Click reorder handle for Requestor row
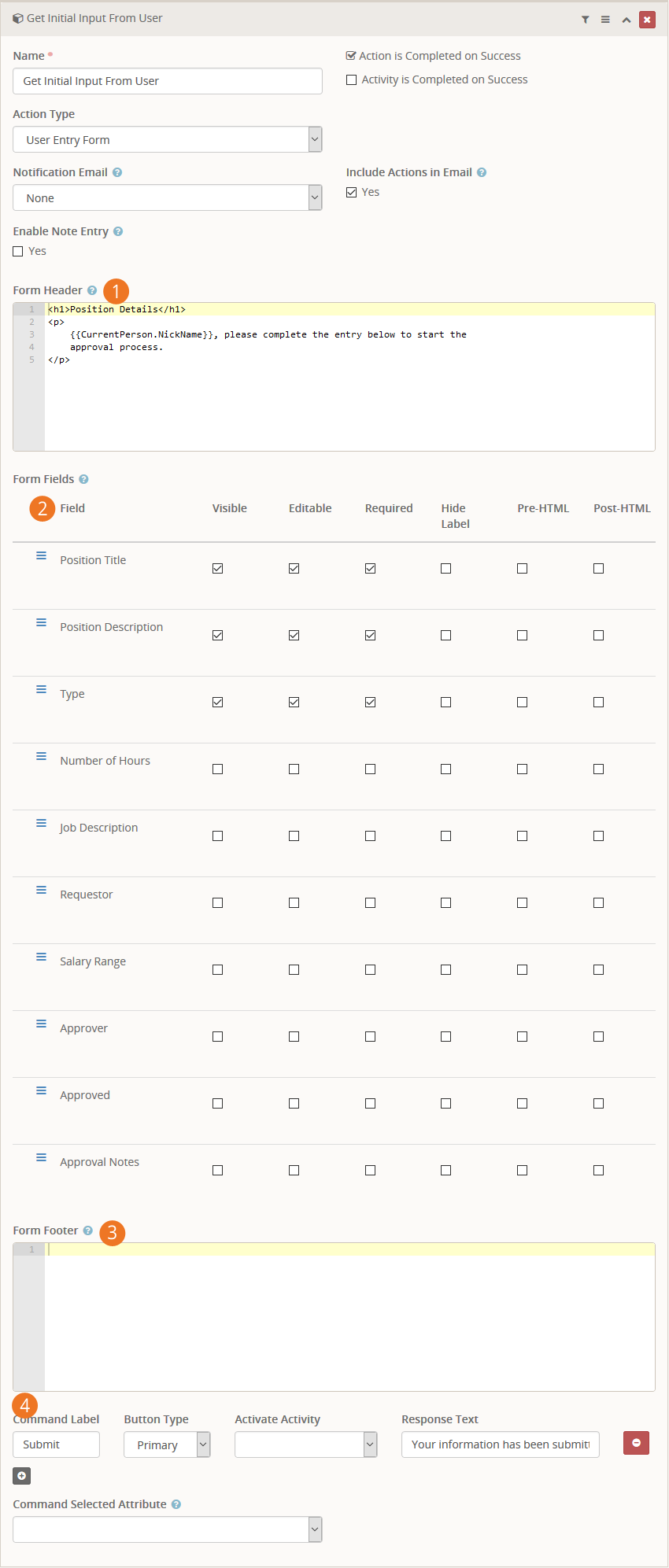669x1568 pixels. [41, 890]
